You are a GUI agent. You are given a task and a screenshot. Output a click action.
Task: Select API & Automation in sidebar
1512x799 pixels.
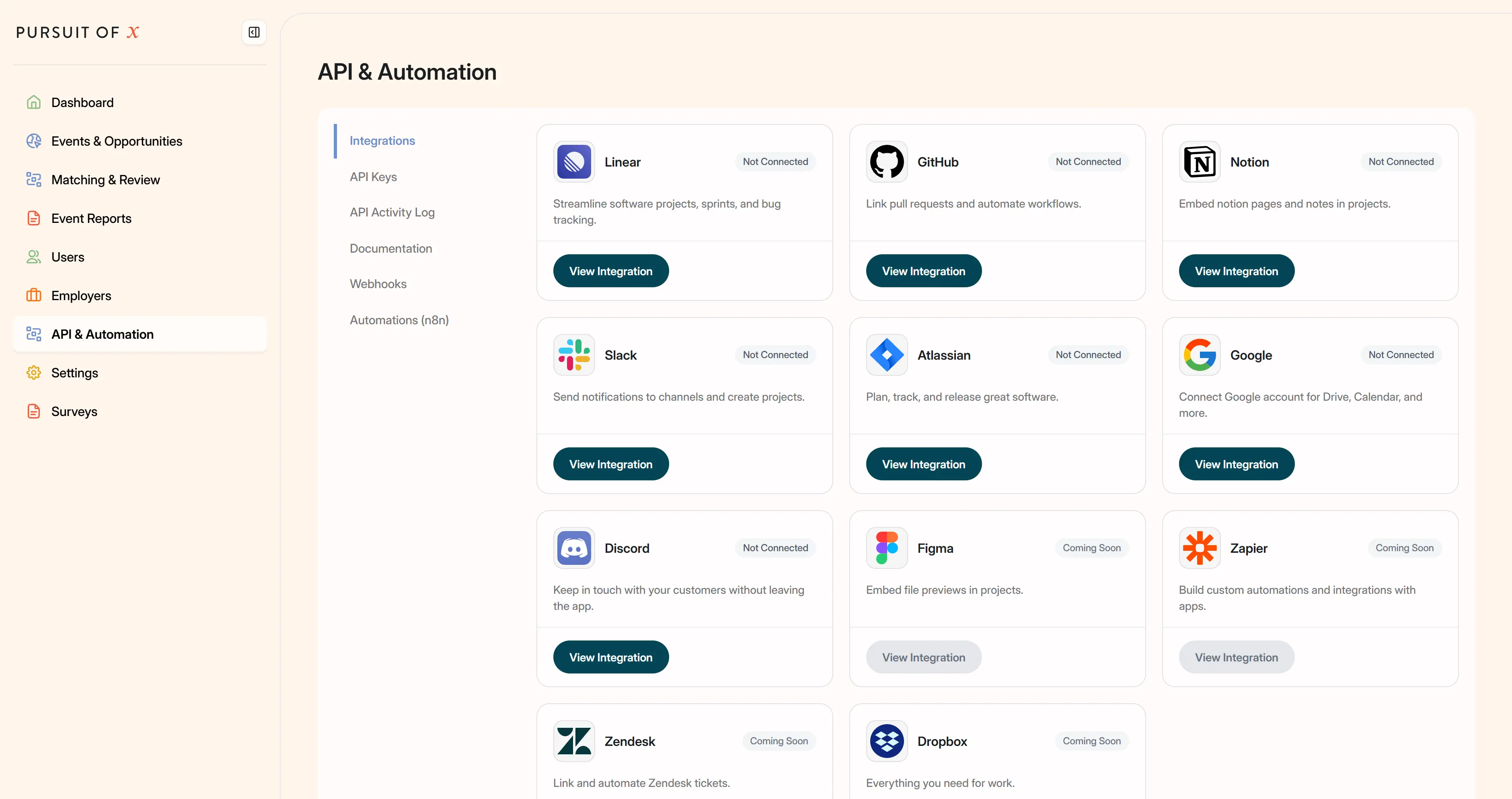point(140,334)
